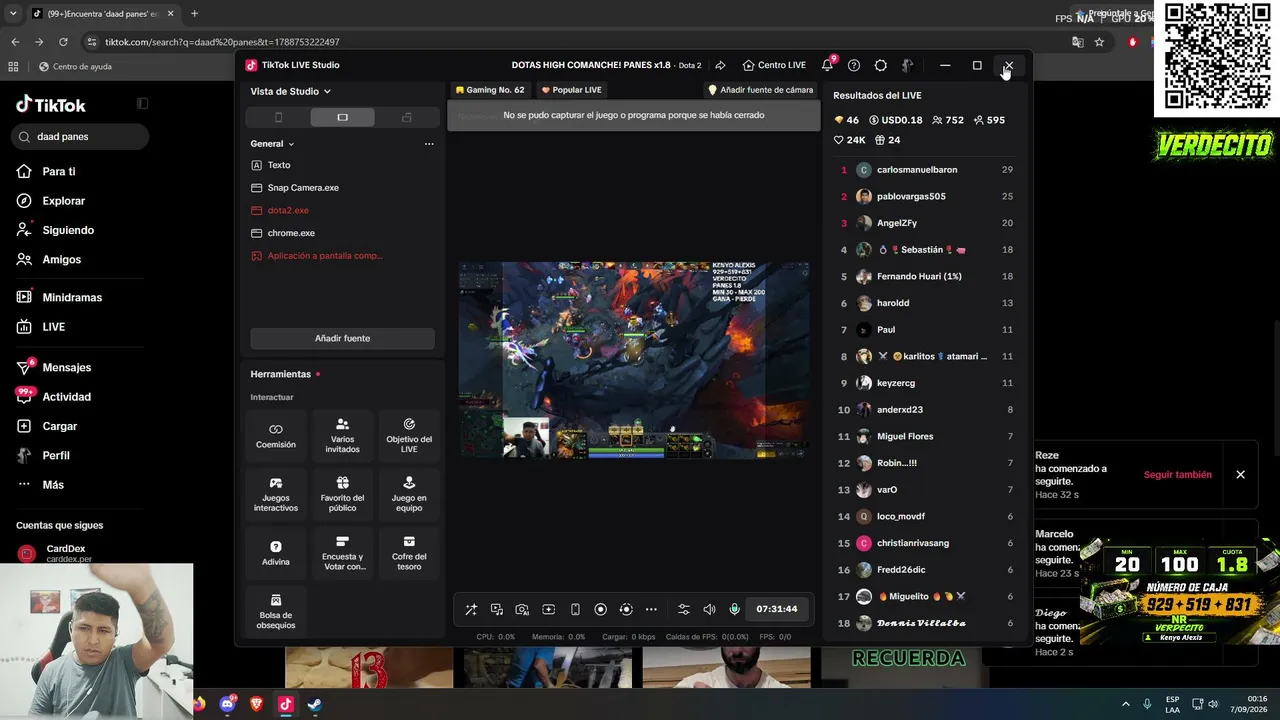Image resolution: width=1280 pixels, height=720 pixels.
Task: Open more options in the bottom toolbar
Action: (x=651, y=609)
